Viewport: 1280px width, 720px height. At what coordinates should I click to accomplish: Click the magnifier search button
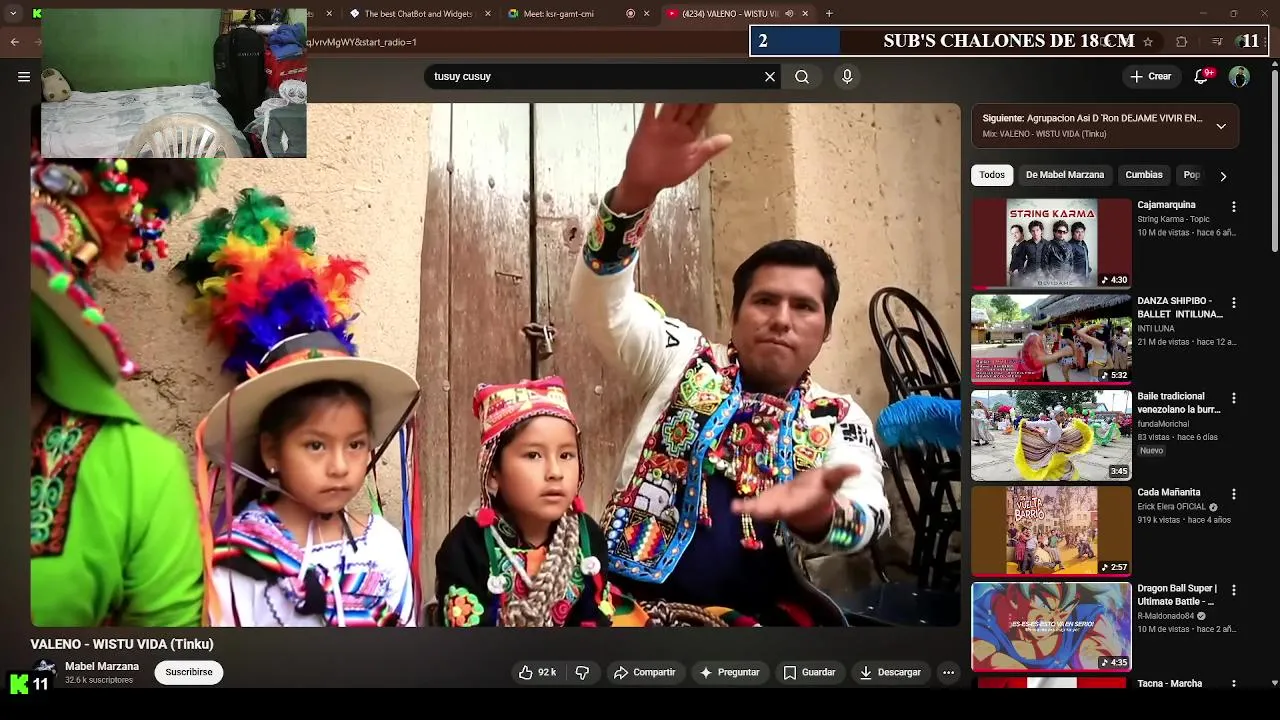pyautogui.click(x=802, y=76)
